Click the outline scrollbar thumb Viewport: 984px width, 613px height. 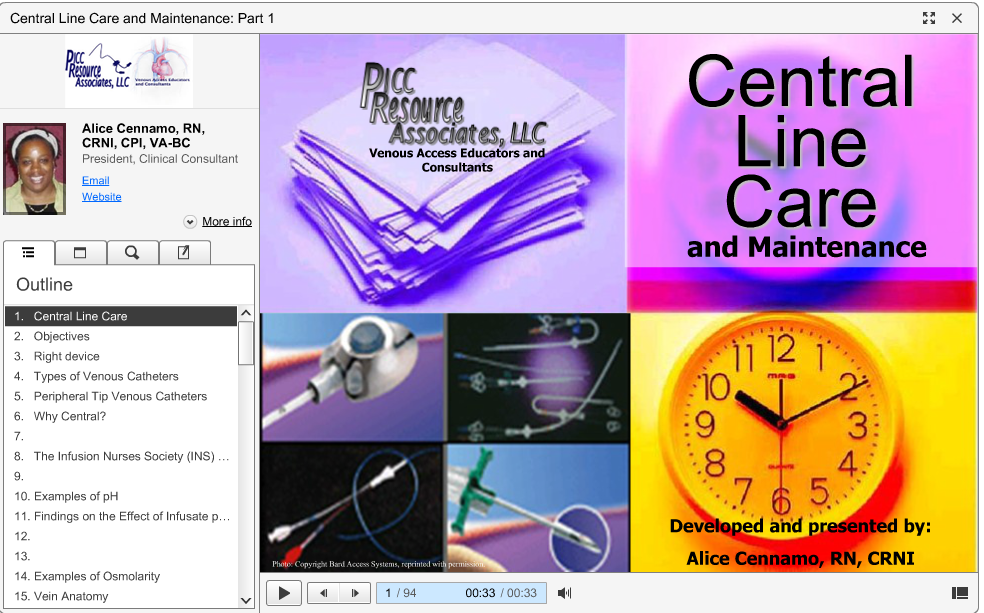pos(246,343)
